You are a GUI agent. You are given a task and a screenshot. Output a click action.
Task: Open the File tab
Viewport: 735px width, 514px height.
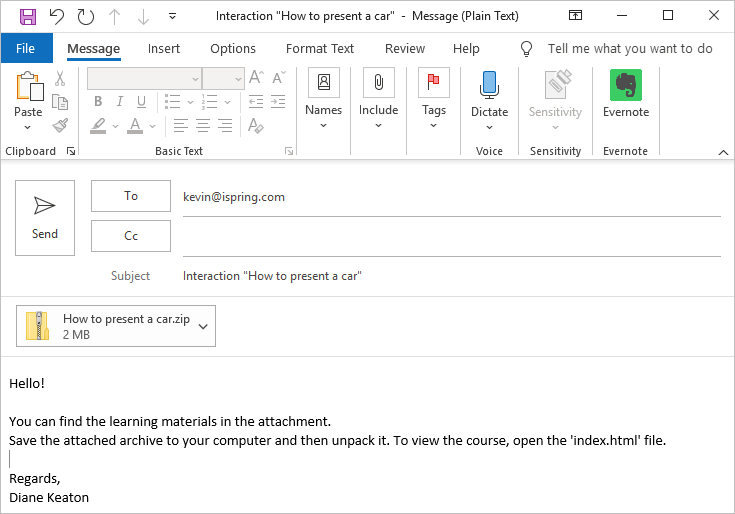26,48
